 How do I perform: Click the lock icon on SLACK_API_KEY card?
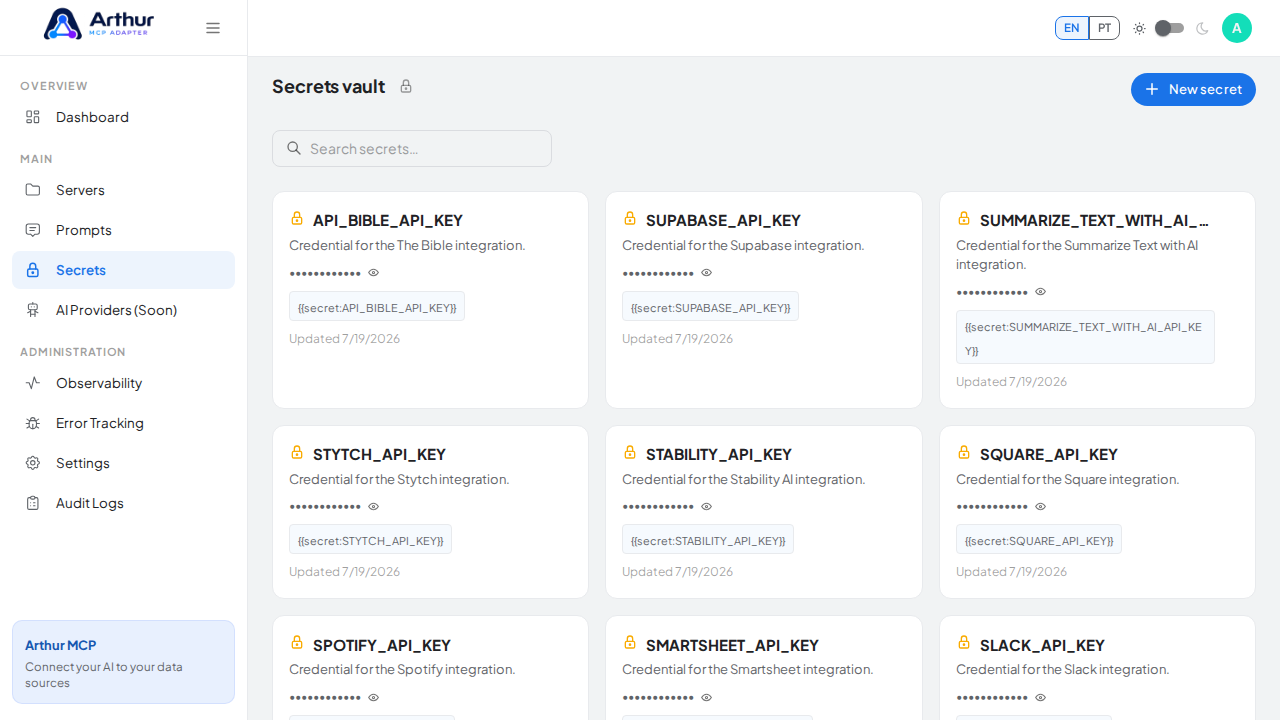click(x=964, y=642)
